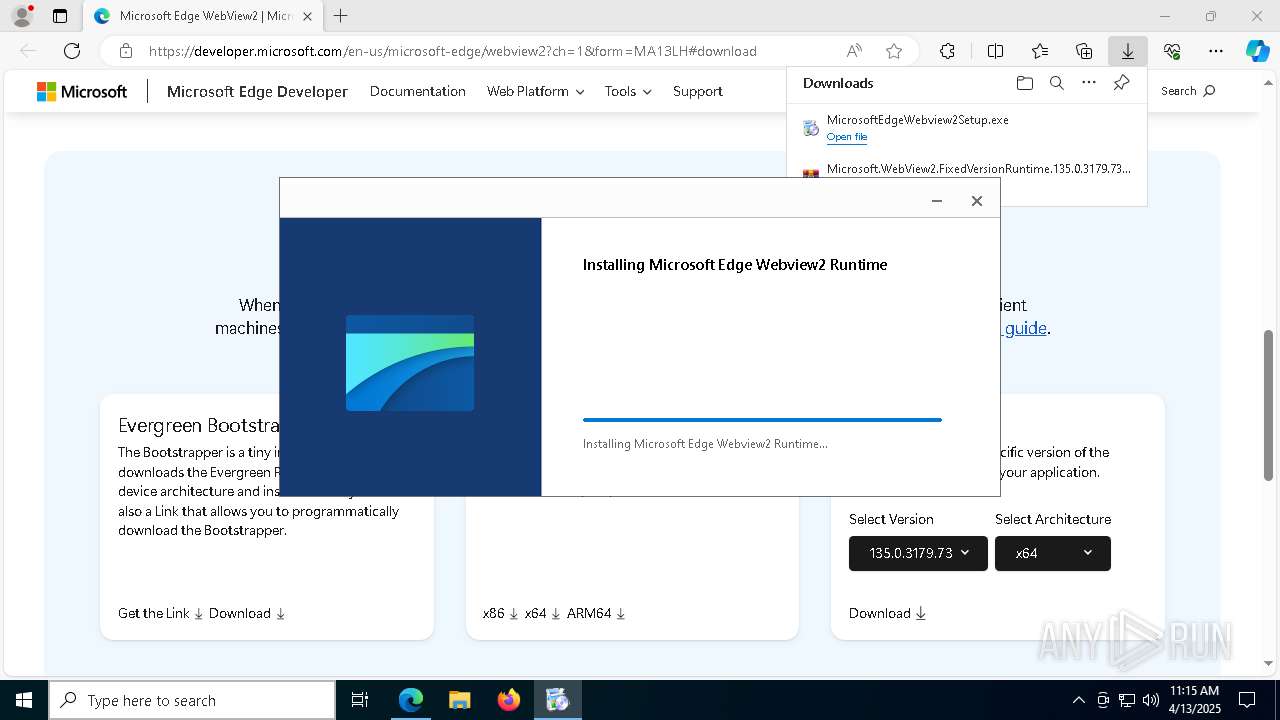Download x64 Evergreen Standalone Installer

542,613
